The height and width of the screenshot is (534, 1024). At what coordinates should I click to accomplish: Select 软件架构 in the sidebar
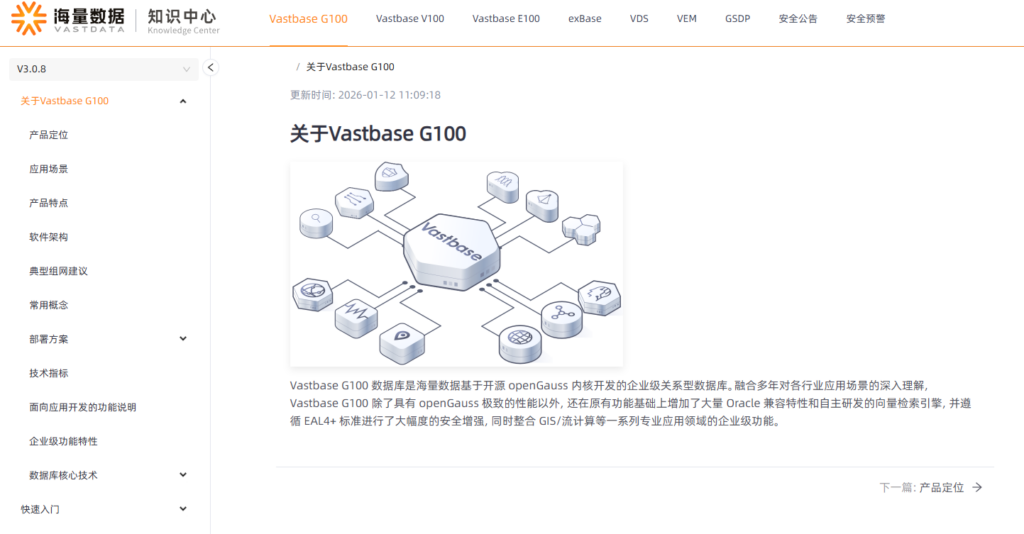[48, 237]
